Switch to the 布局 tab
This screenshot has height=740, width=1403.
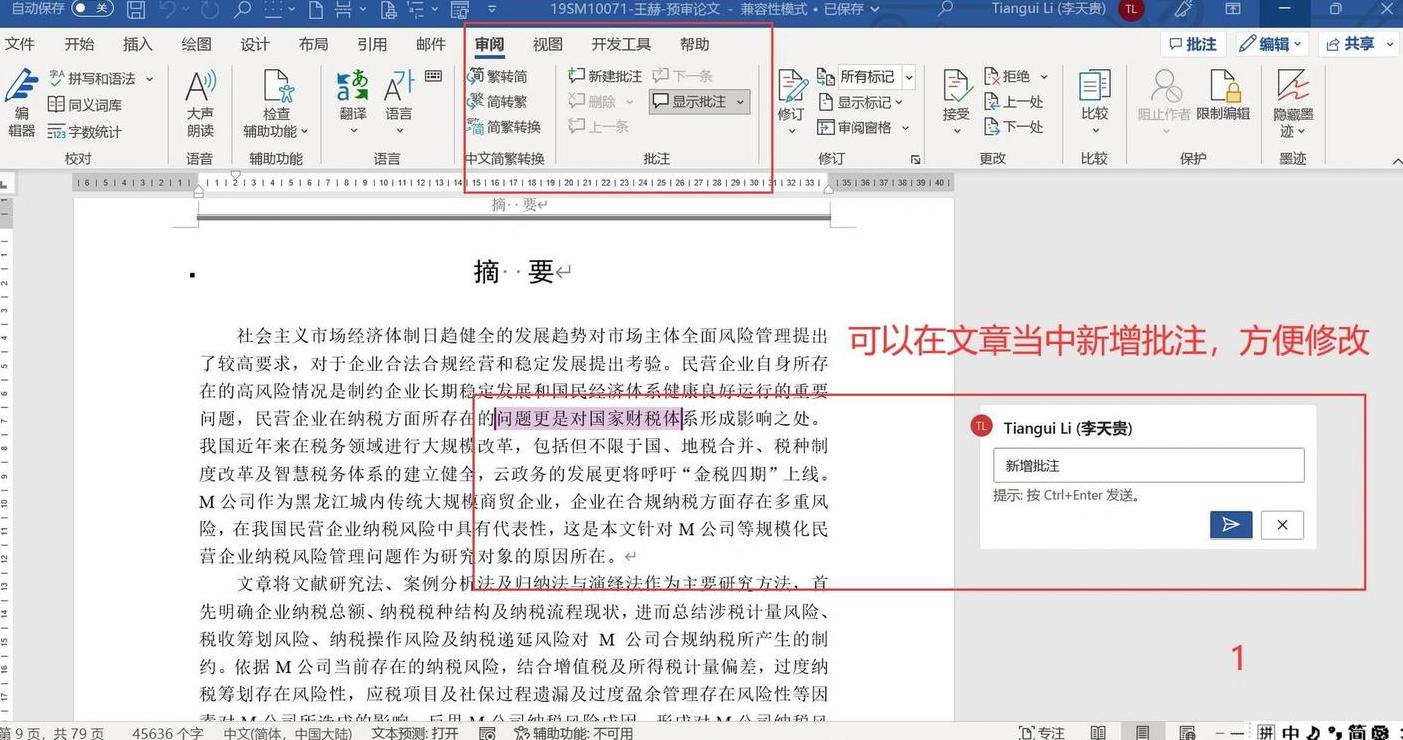tap(313, 44)
